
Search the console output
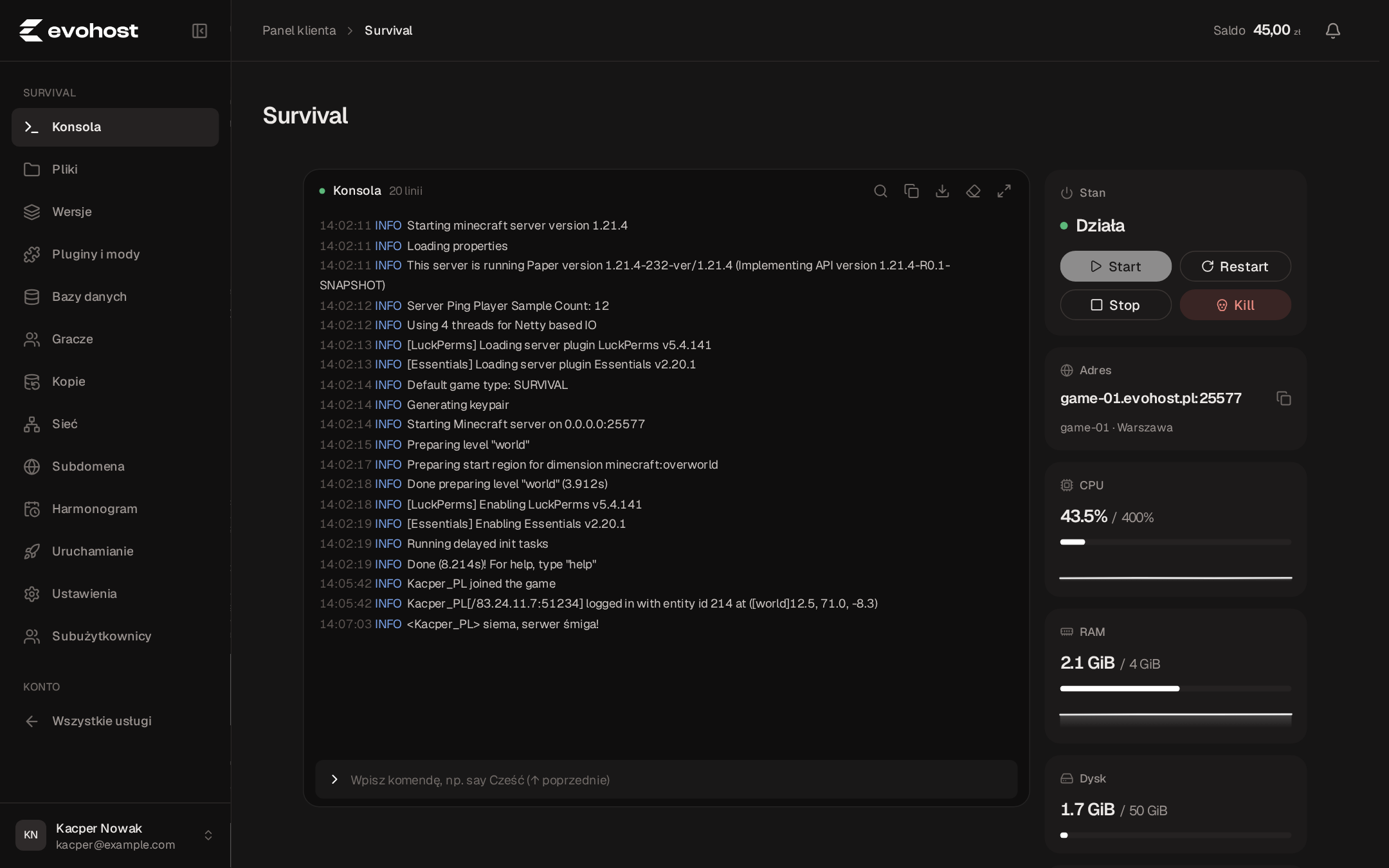[880, 191]
